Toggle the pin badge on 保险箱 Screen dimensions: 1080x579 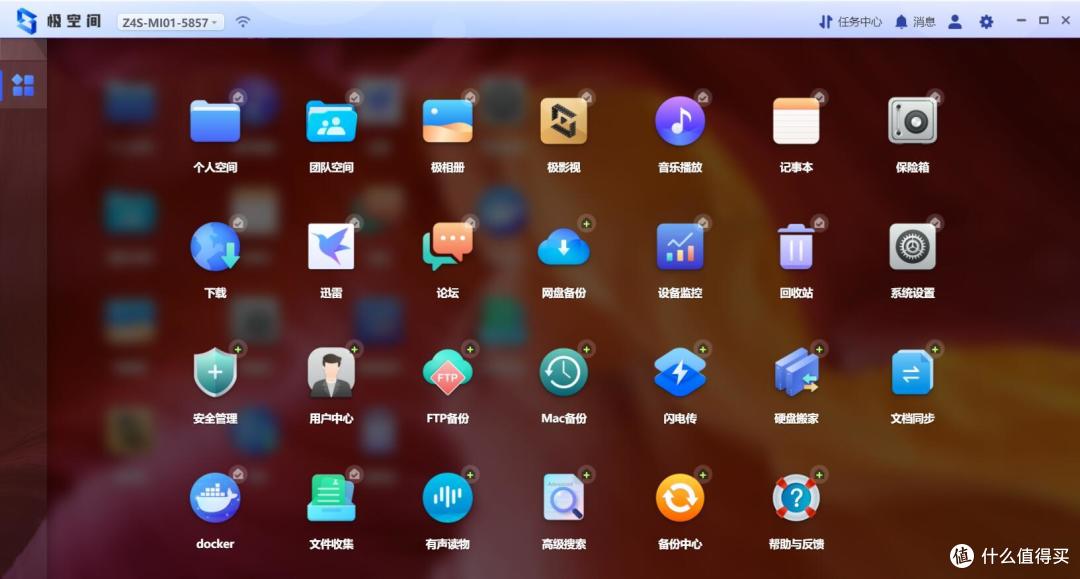coord(935,97)
